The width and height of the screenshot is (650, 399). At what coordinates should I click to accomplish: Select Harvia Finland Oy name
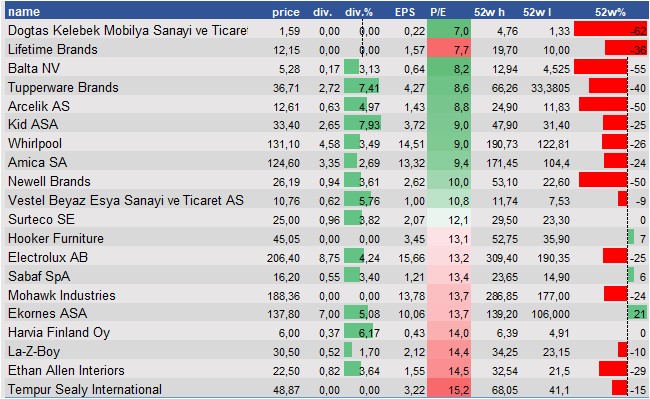point(59,332)
